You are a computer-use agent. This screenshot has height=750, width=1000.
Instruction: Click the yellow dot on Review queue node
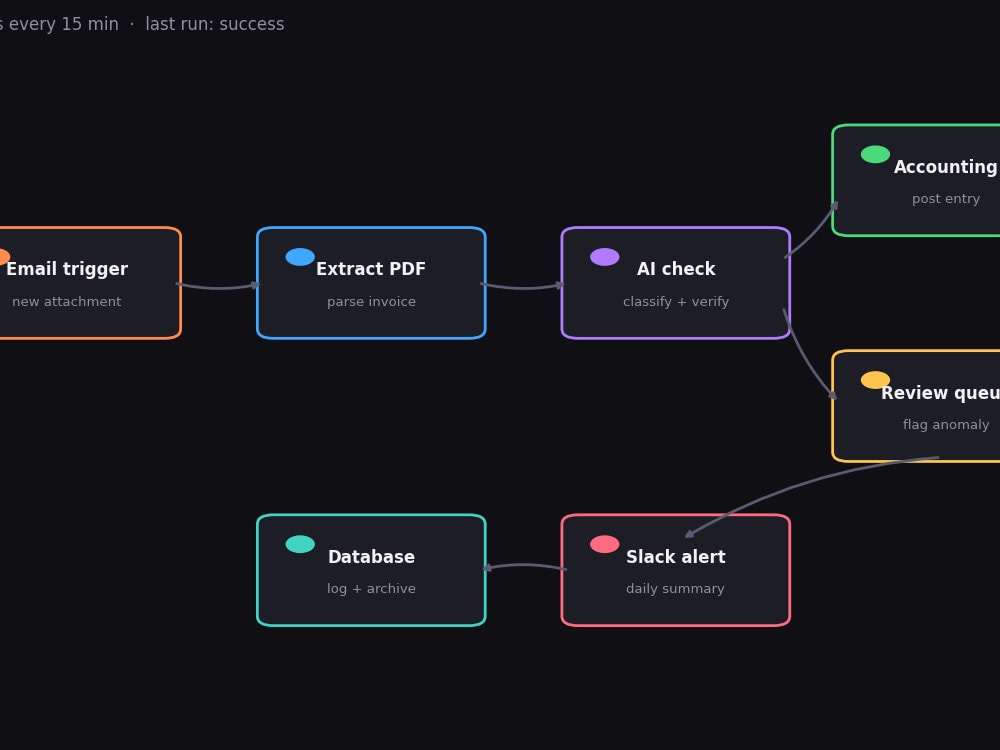(875, 380)
